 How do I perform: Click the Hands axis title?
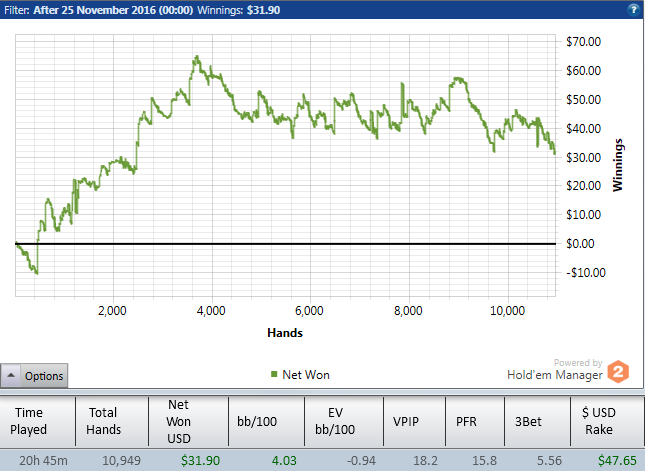(285, 332)
